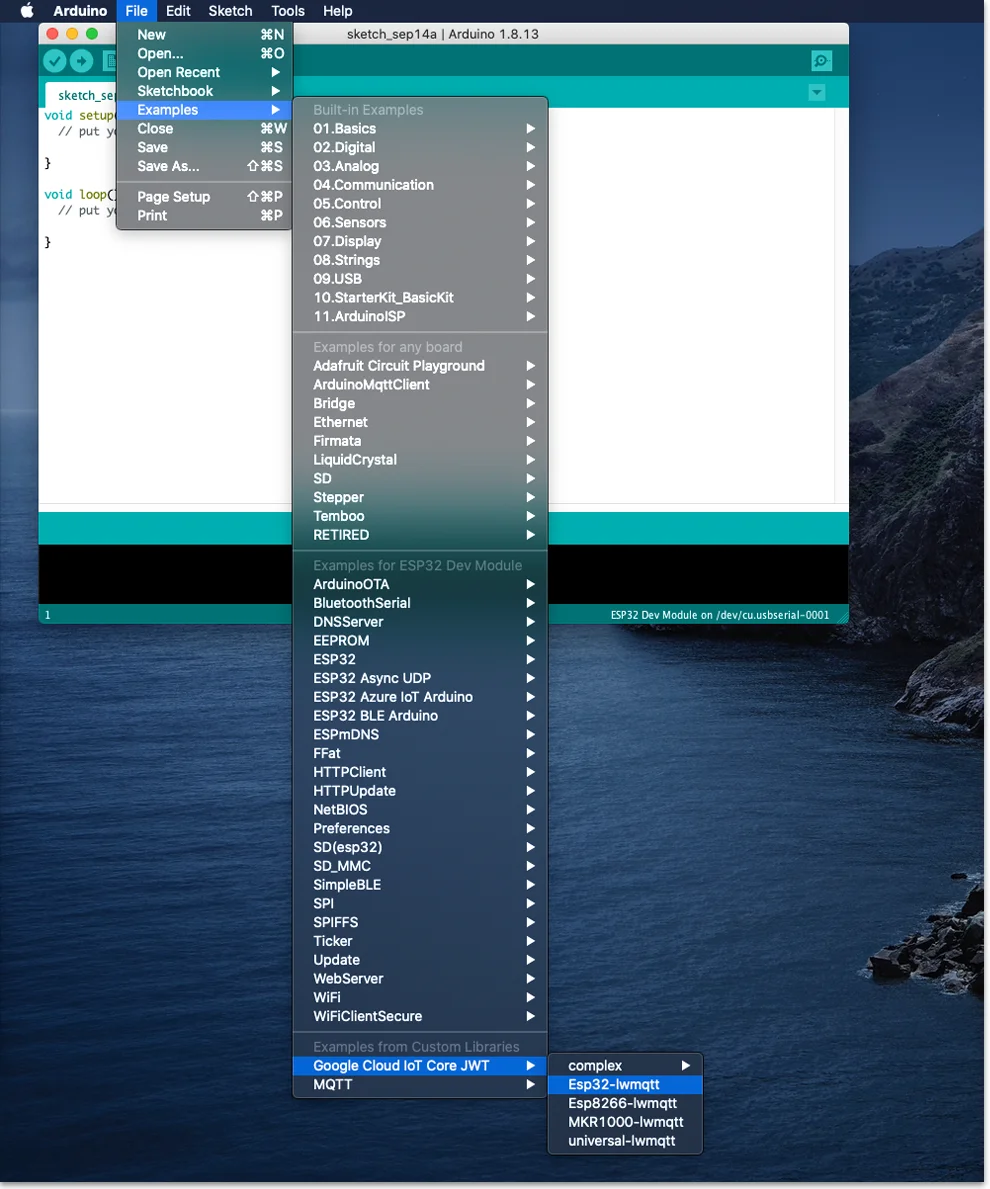Expand the 07.Display examples submenu
990x1189 pixels.
(420, 241)
